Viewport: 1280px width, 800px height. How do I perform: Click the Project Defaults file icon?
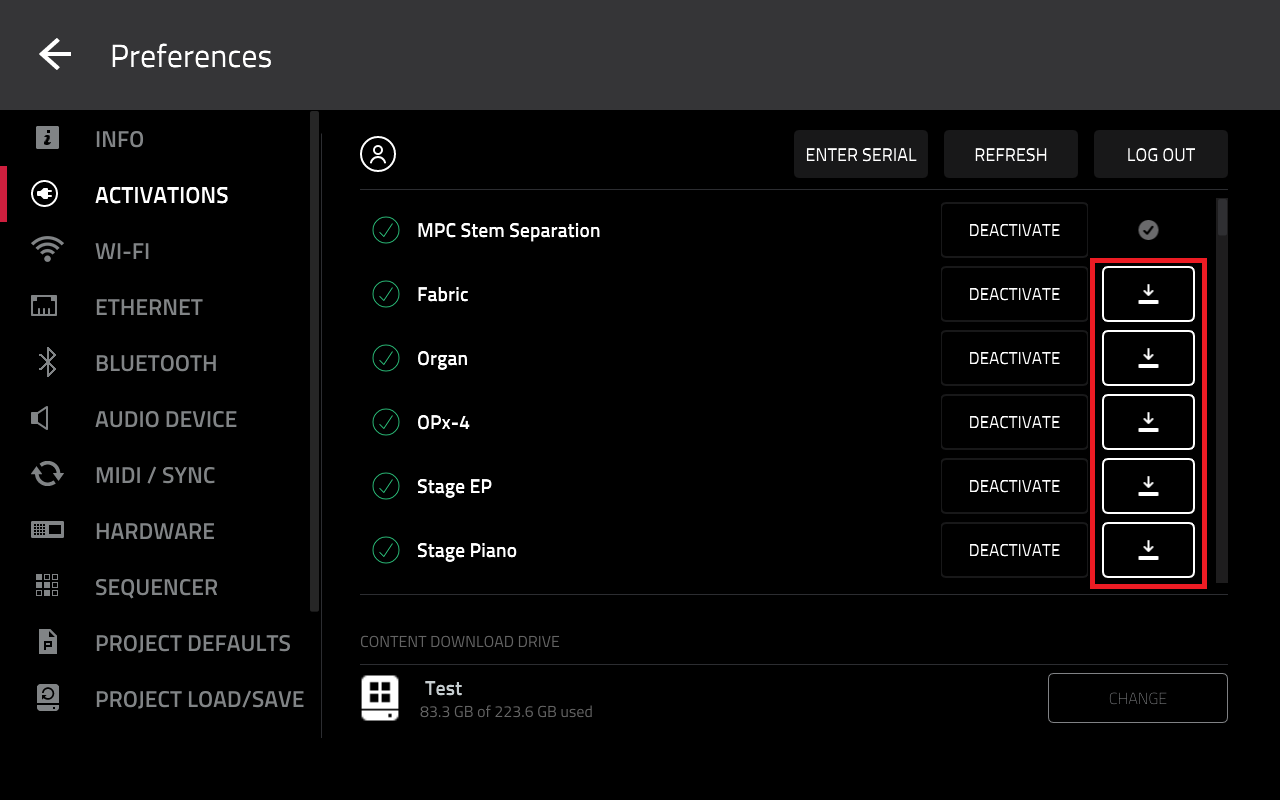coord(47,642)
